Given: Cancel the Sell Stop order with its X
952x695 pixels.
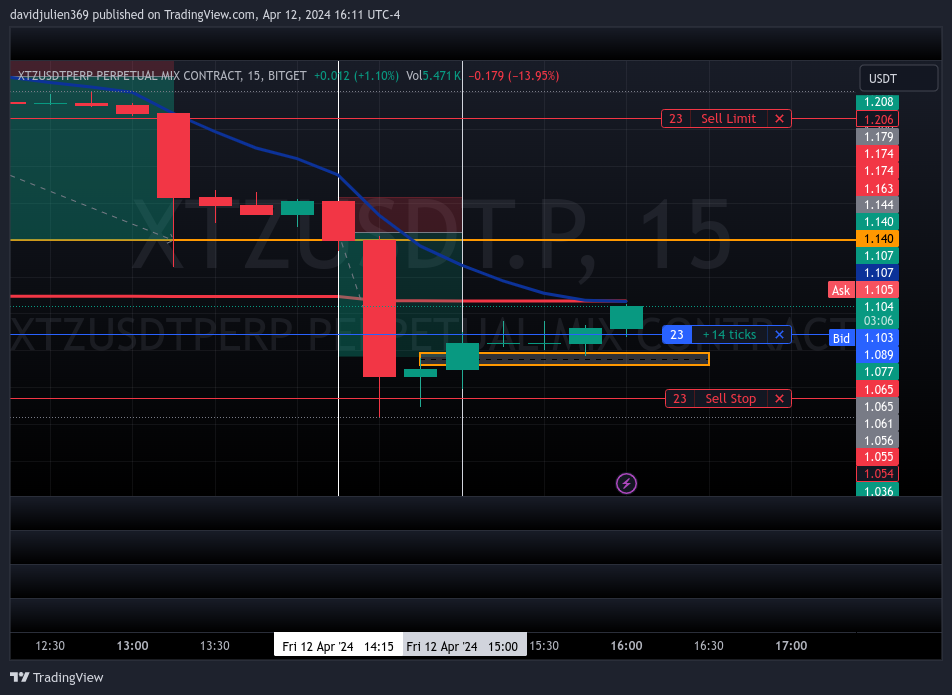Looking at the screenshot, I should [779, 399].
